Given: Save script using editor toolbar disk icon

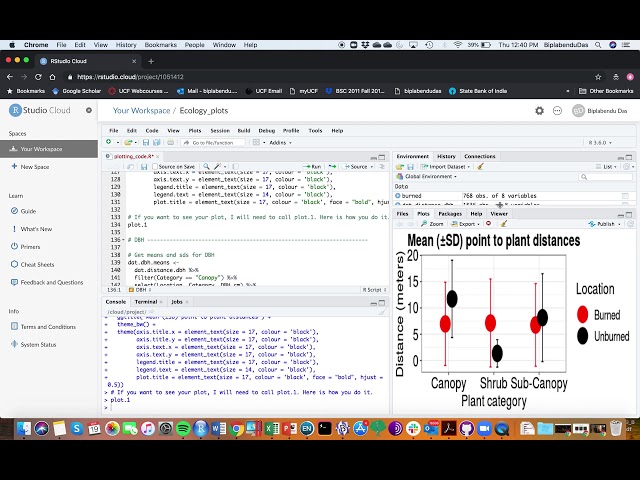Looking at the screenshot, I should point(144,167).
